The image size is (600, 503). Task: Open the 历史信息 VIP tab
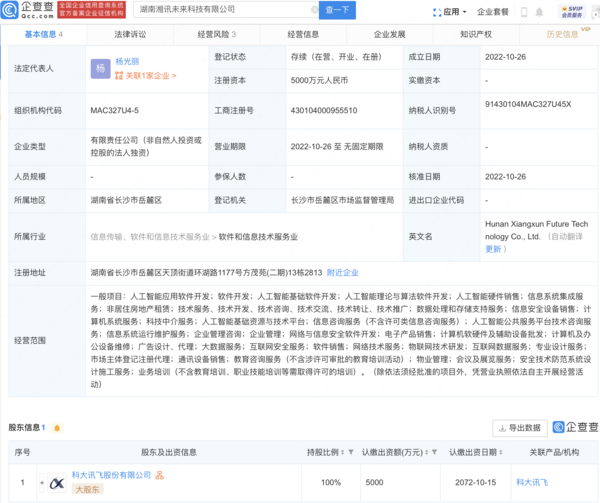[562, 34]
